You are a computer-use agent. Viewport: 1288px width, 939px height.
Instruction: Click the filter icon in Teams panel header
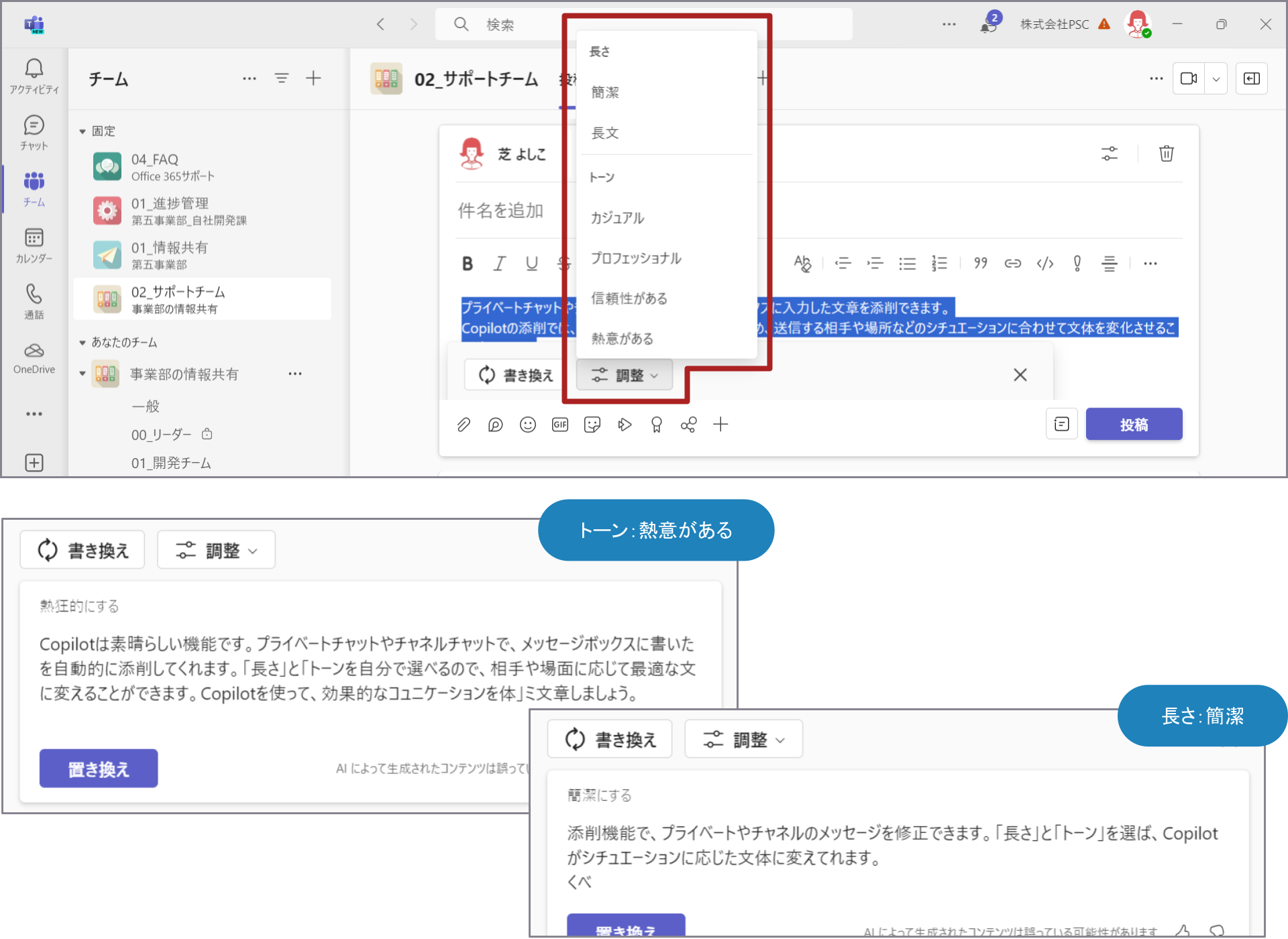tap(282, 78)
